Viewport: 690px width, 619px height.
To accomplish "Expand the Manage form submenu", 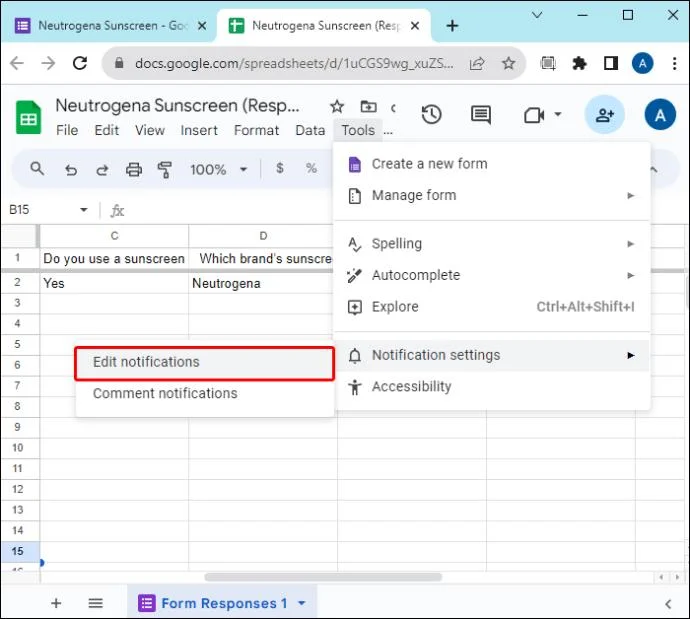I will point(491,195).
